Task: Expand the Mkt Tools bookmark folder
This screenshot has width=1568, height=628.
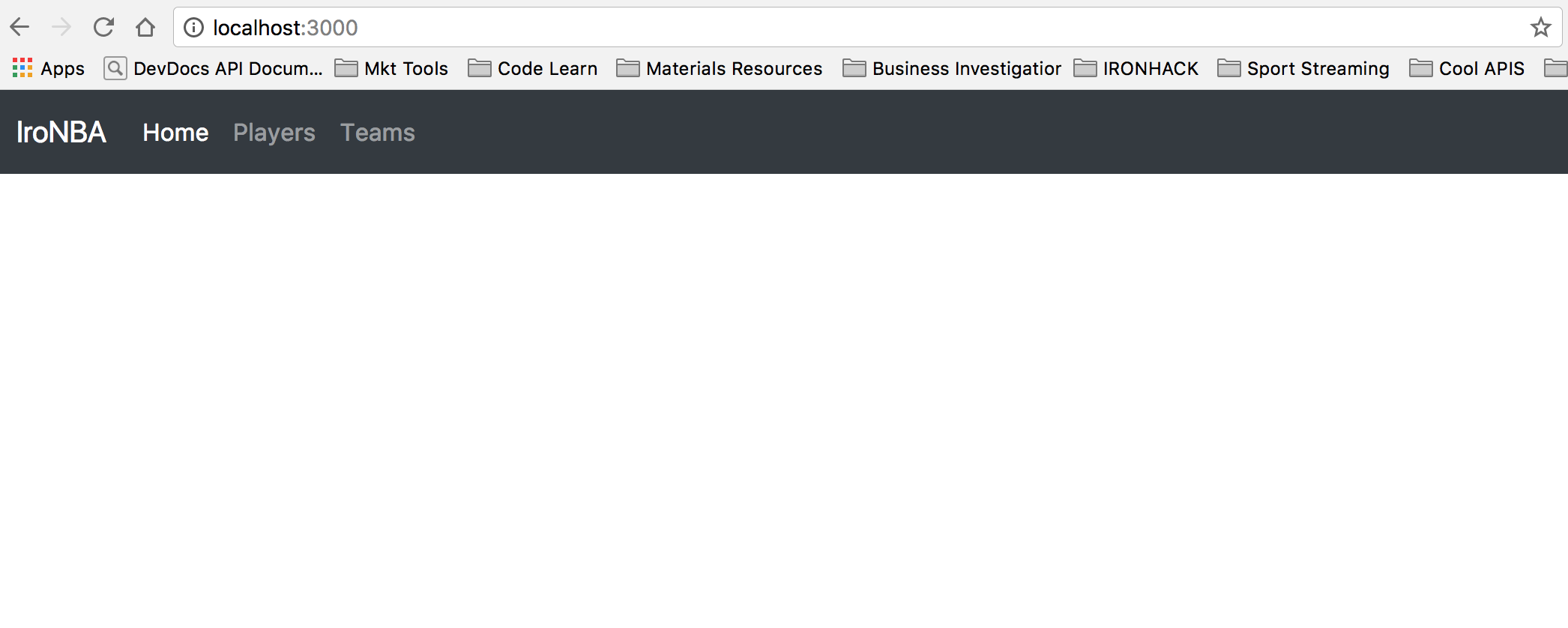Action: click(391, 68)
